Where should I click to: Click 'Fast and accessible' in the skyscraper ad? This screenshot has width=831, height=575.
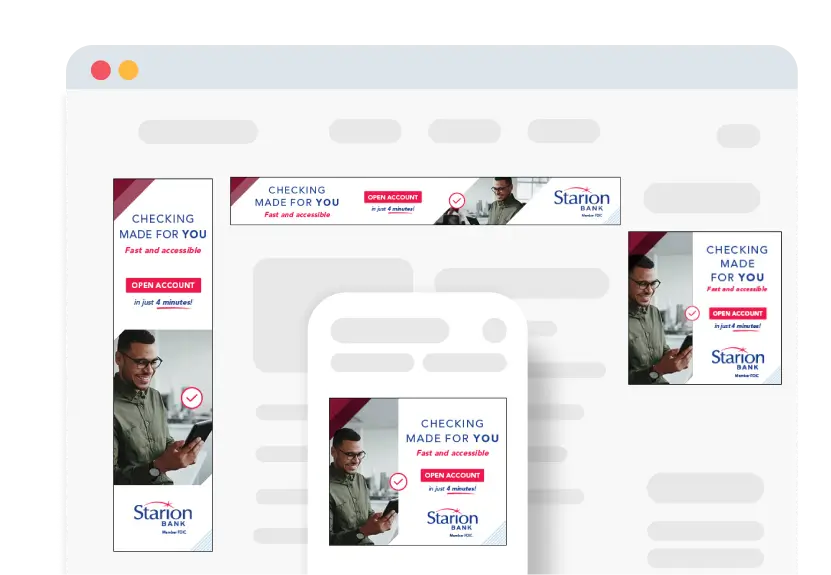coord(163,250)
